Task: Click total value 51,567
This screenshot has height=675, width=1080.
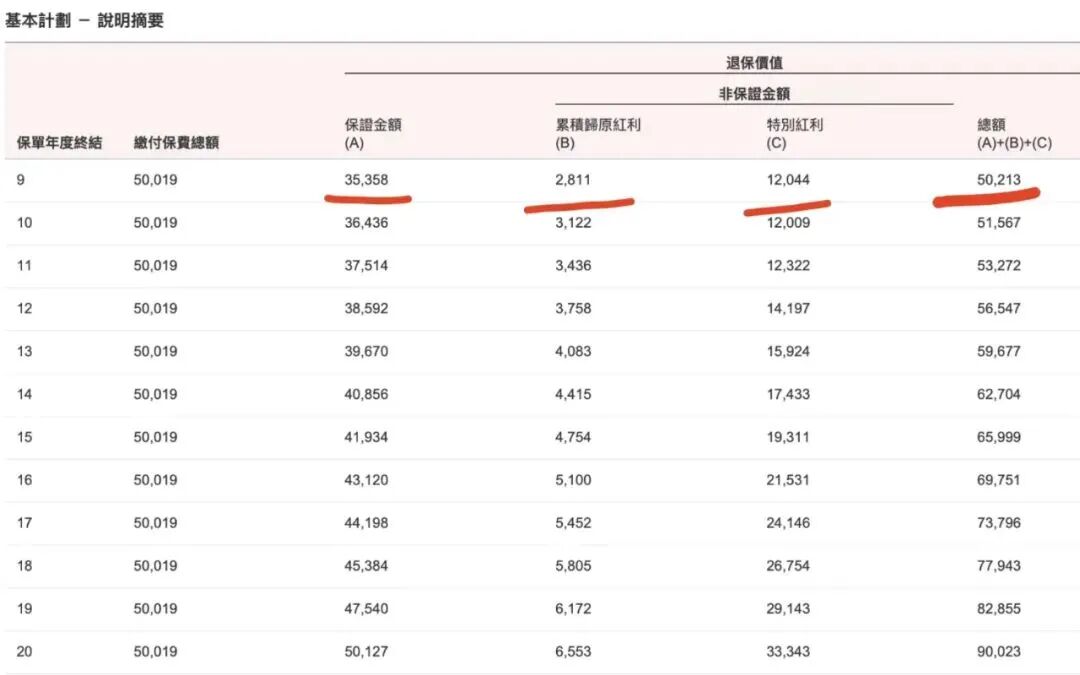Action: click(x=999, y=222)
